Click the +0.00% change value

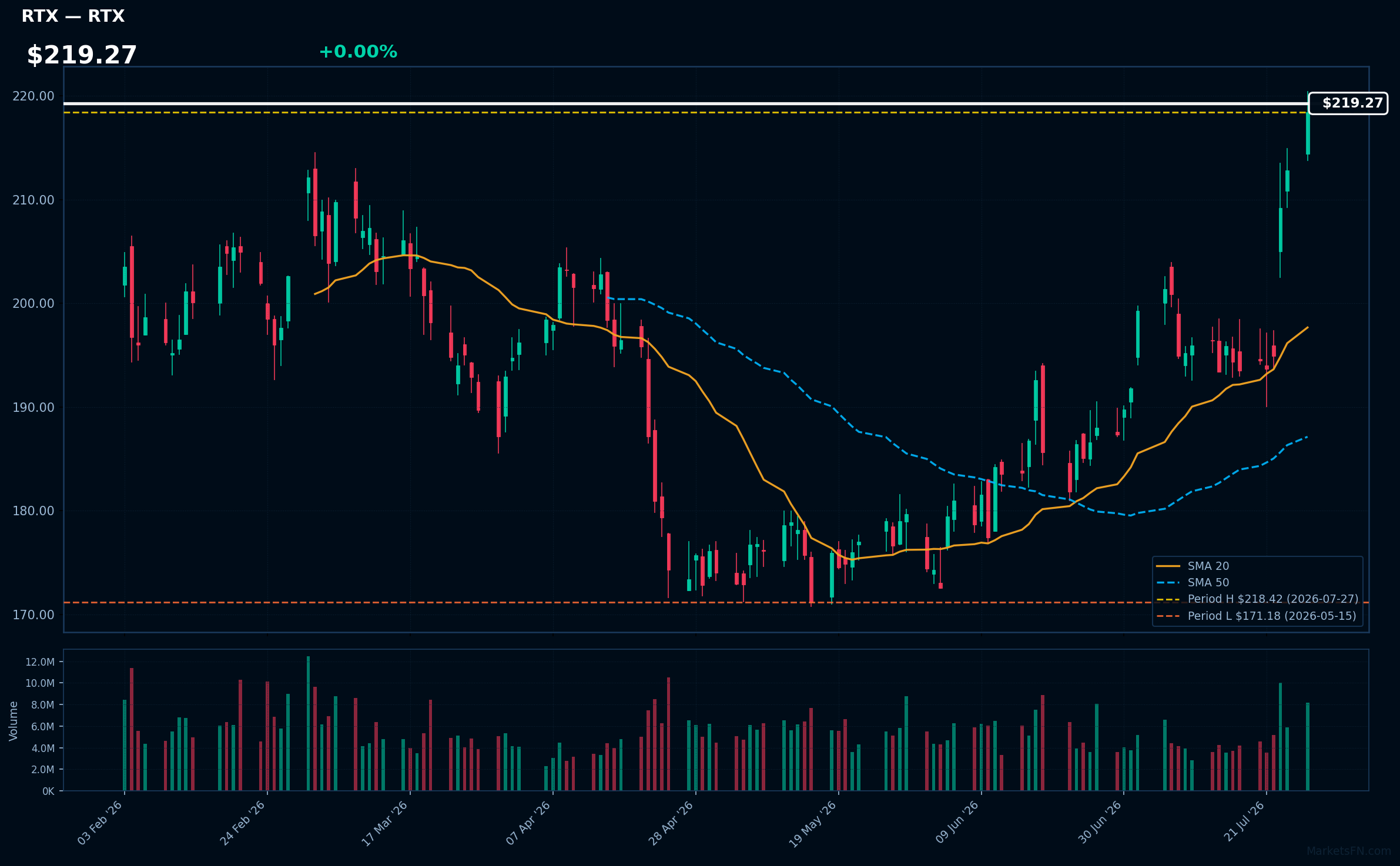(358, 52)
